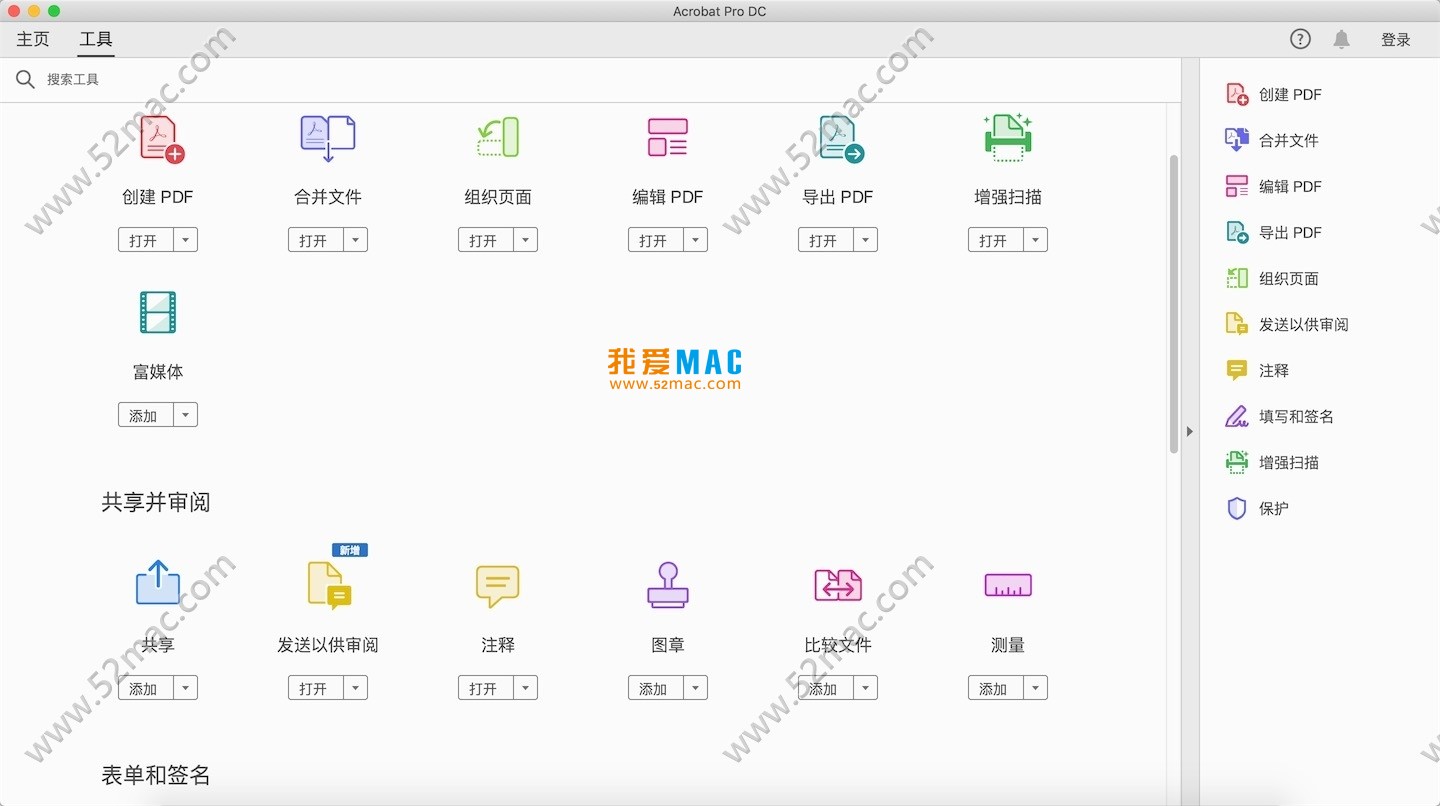Click the 共享 upload icon
Screen dimensions: 1440x806
pos(158,582)
